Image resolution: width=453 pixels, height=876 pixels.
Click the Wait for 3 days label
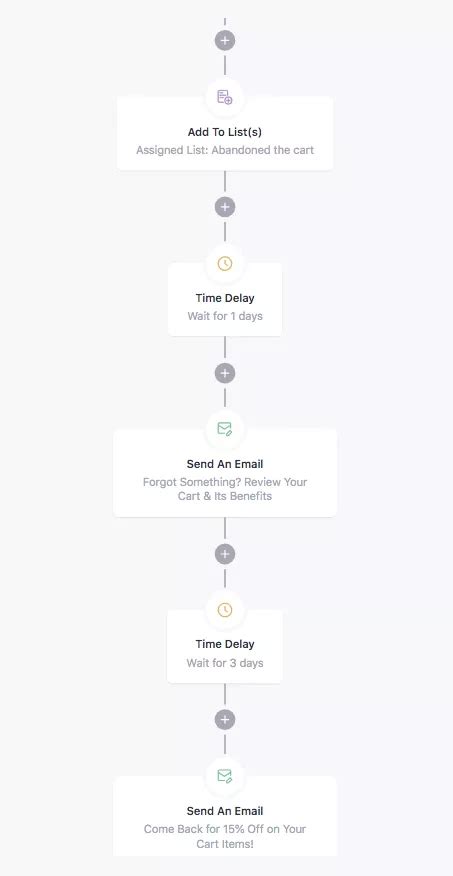coord(225,663)
